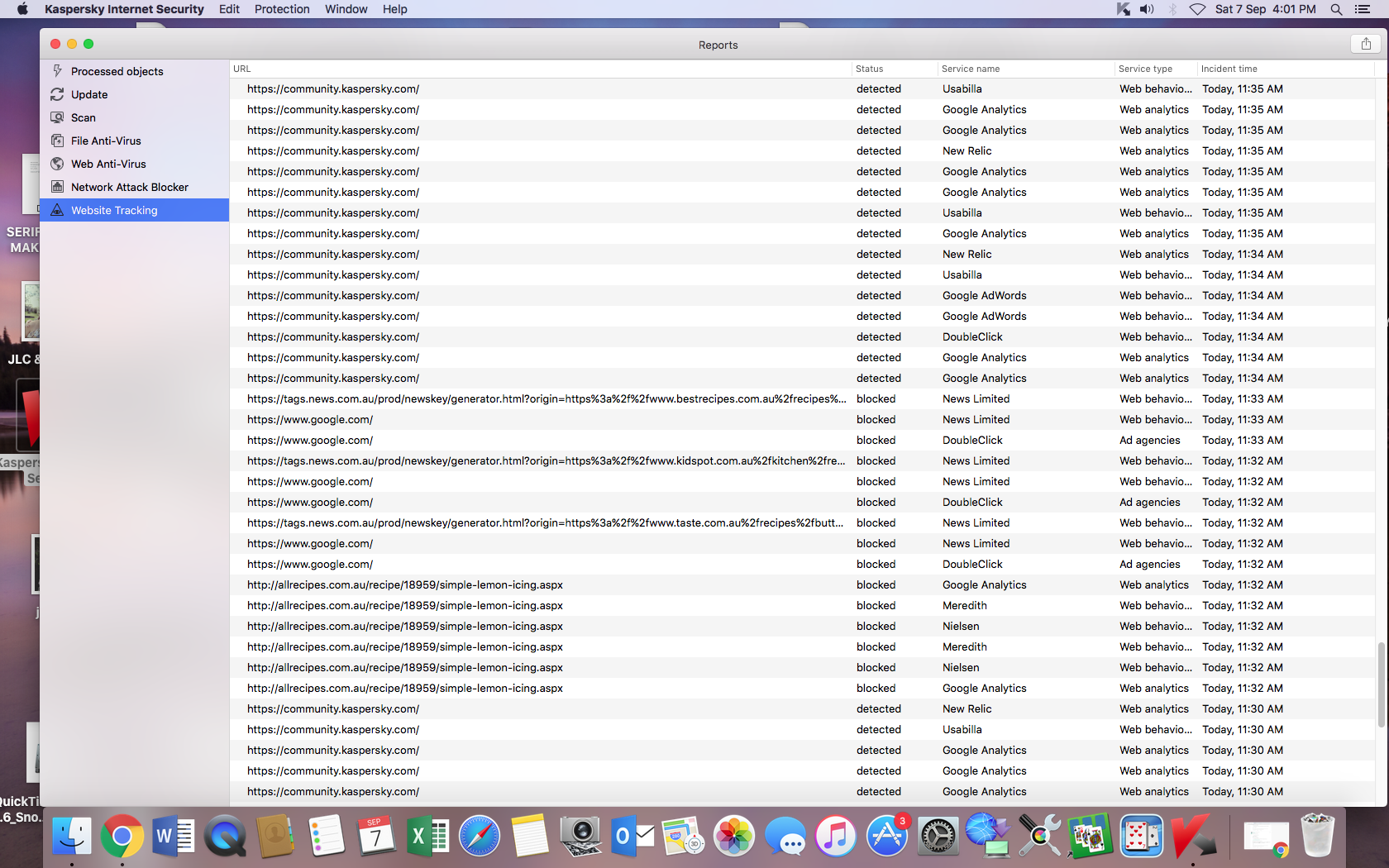Open Microsoft Word from the Dock
Image resolution: width=1389 pixels, height=868 pixels.
tap(173, 836)
